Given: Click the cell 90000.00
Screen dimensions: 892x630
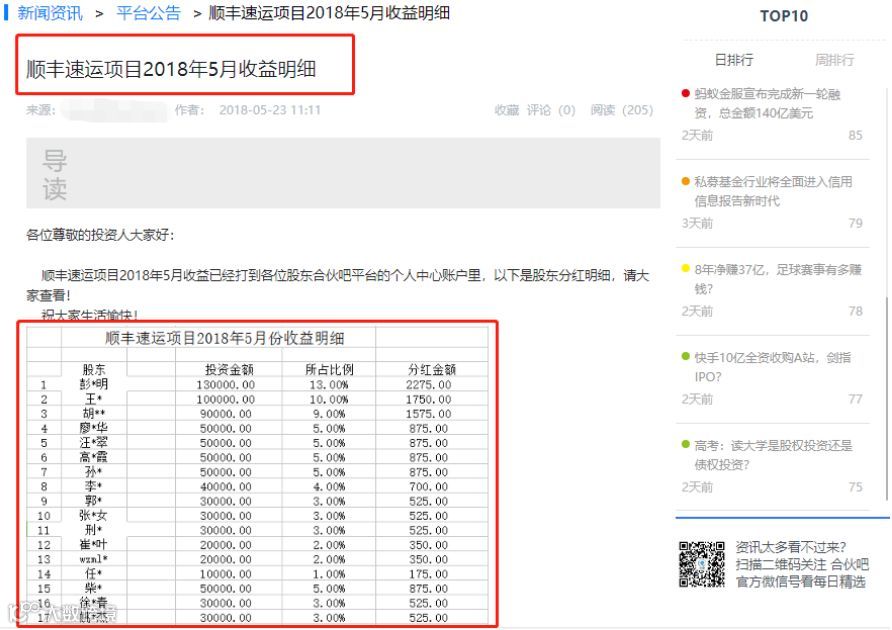Looking at the screenshot, I should tap(226, 414).
